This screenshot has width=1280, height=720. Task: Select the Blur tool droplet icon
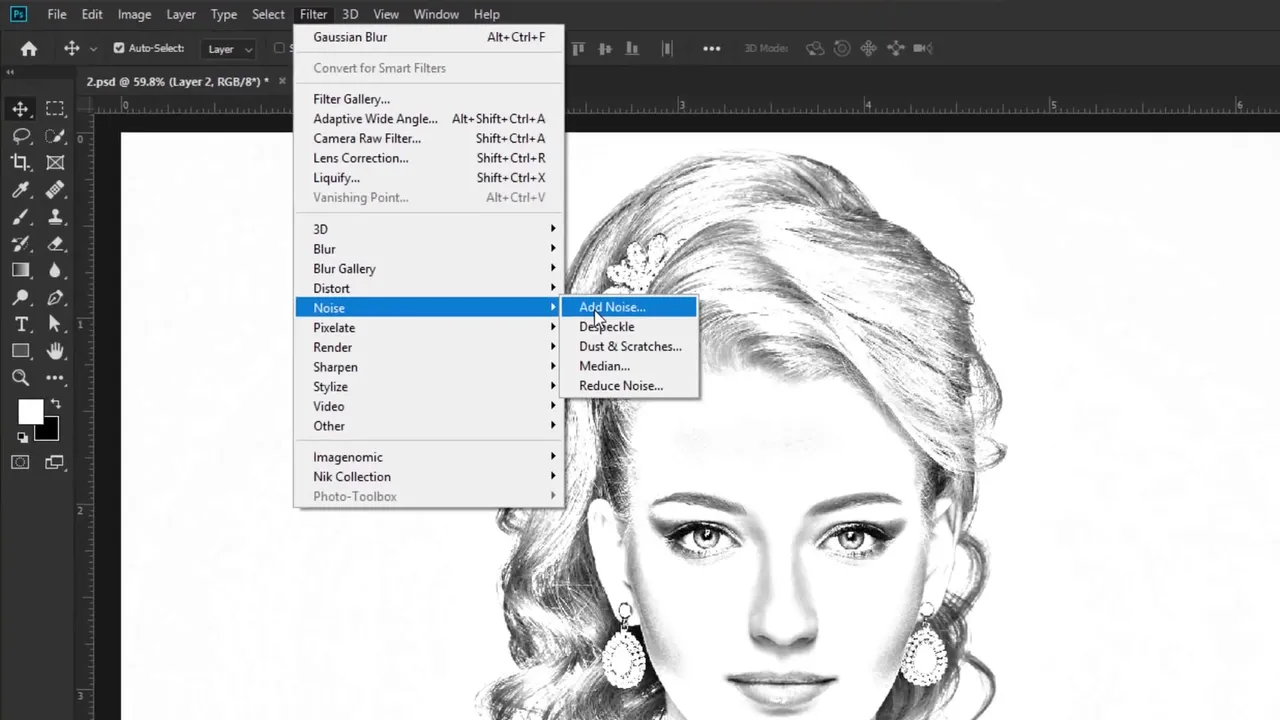click(x=55, y=270)
